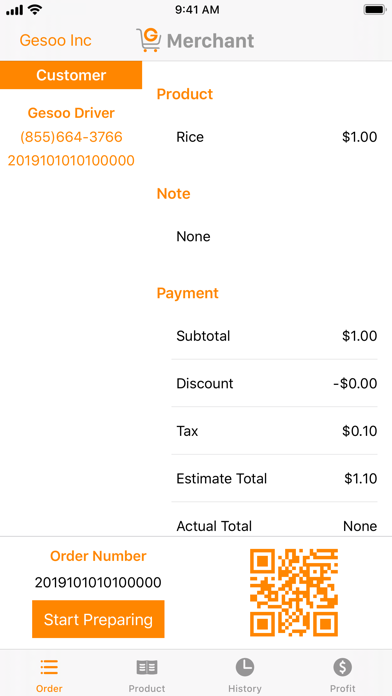
Task: Open the Profit dollar icon
Action: point(343,667)
